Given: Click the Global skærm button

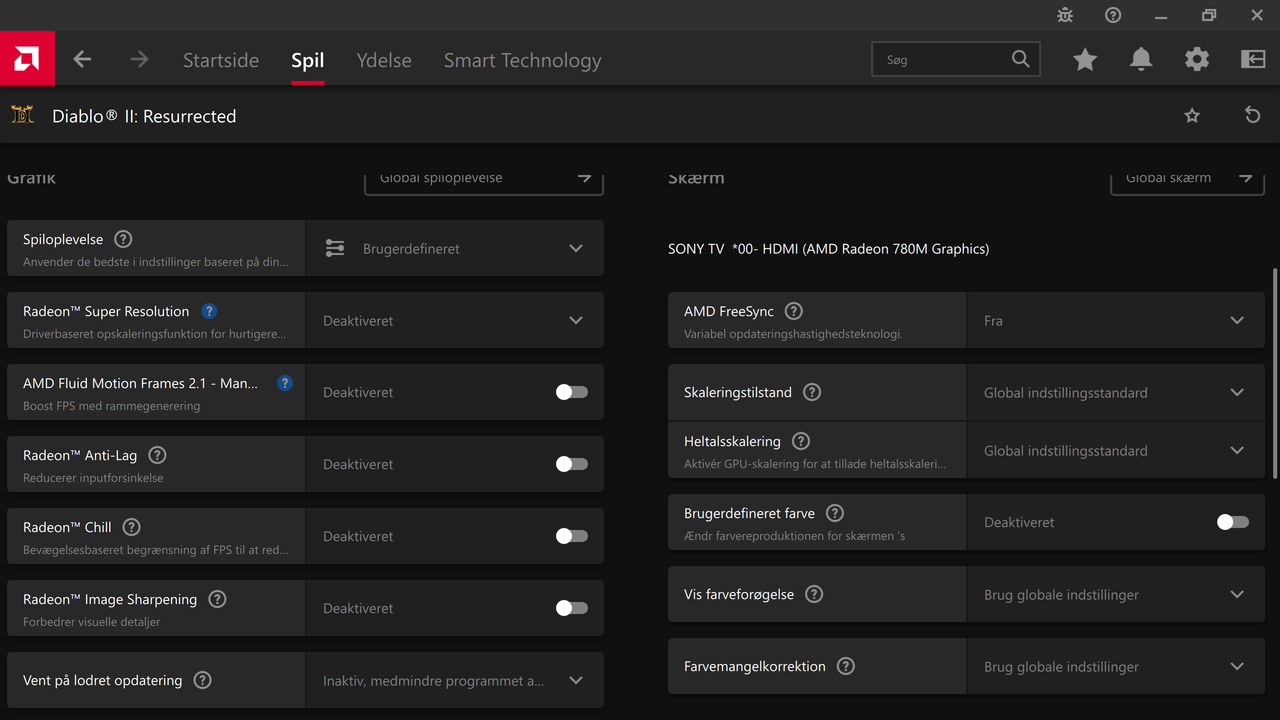Looking at the screenshot, I should click(x=1187, y=179).
